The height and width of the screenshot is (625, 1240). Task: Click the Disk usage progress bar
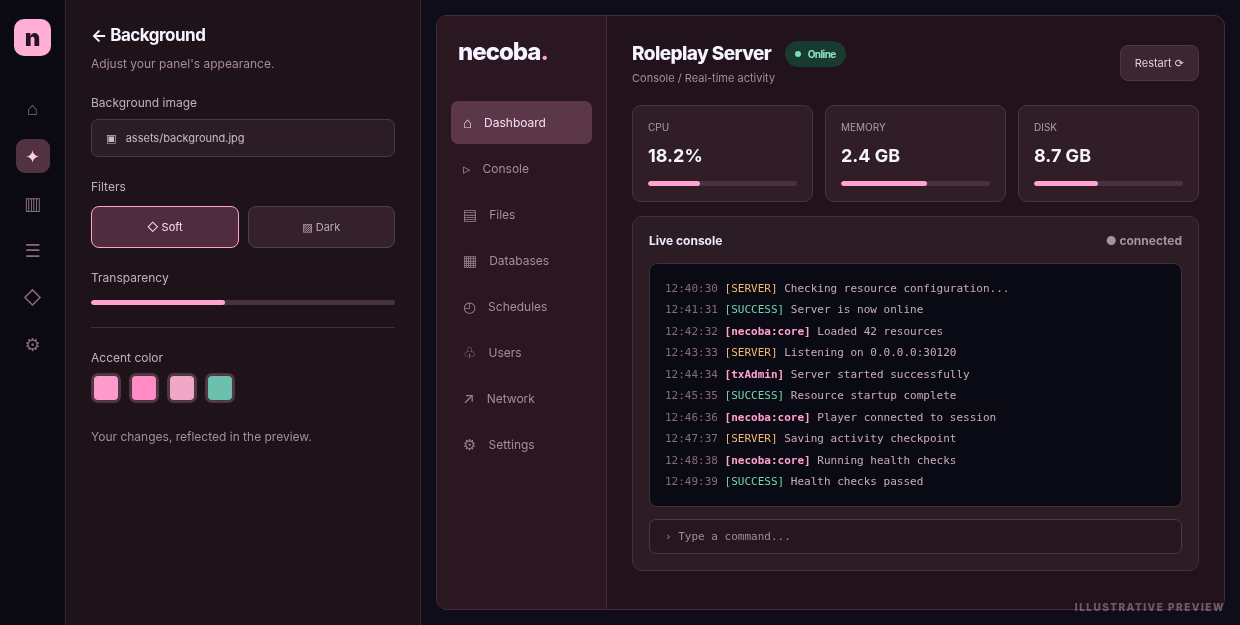pos(1108,184)
